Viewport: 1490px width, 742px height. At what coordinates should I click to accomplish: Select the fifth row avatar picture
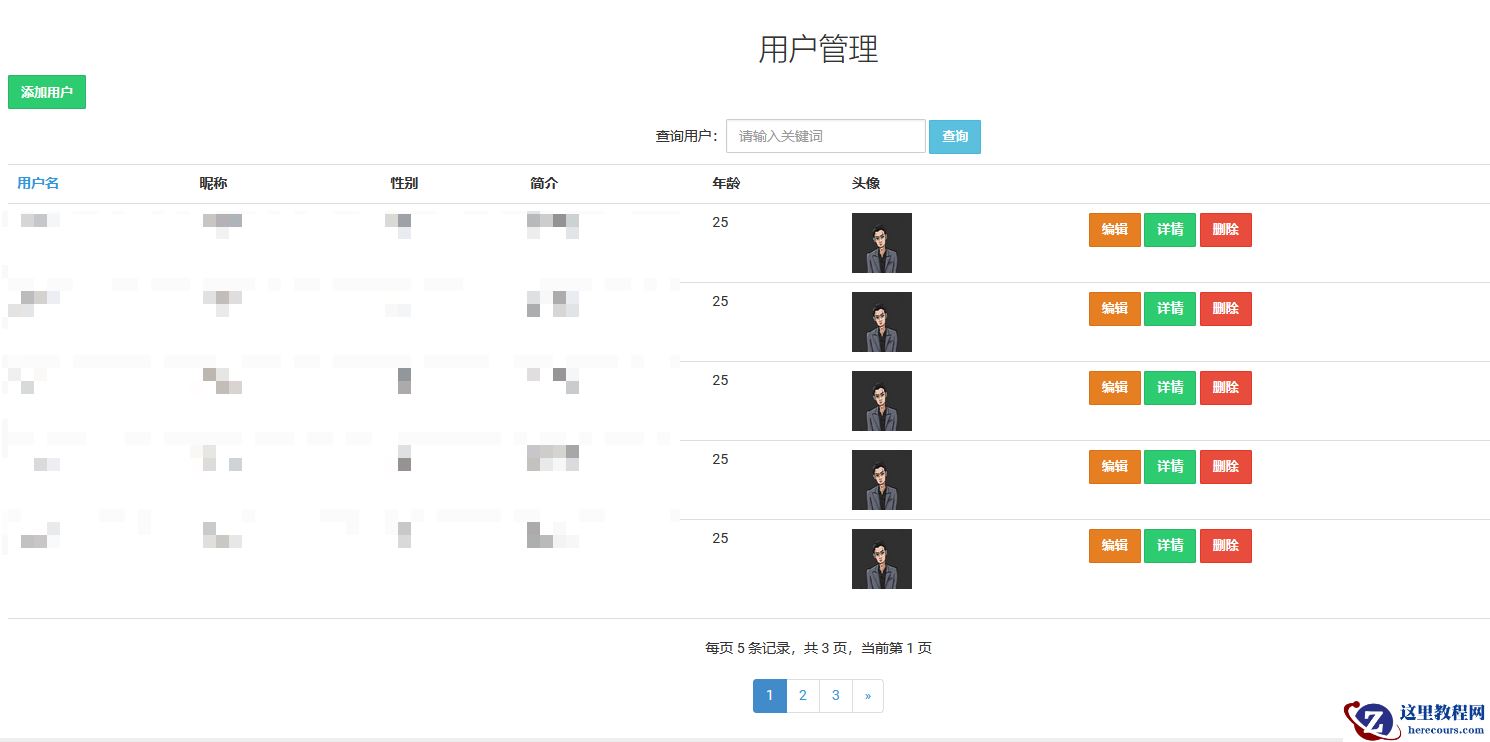pos(881,559)
